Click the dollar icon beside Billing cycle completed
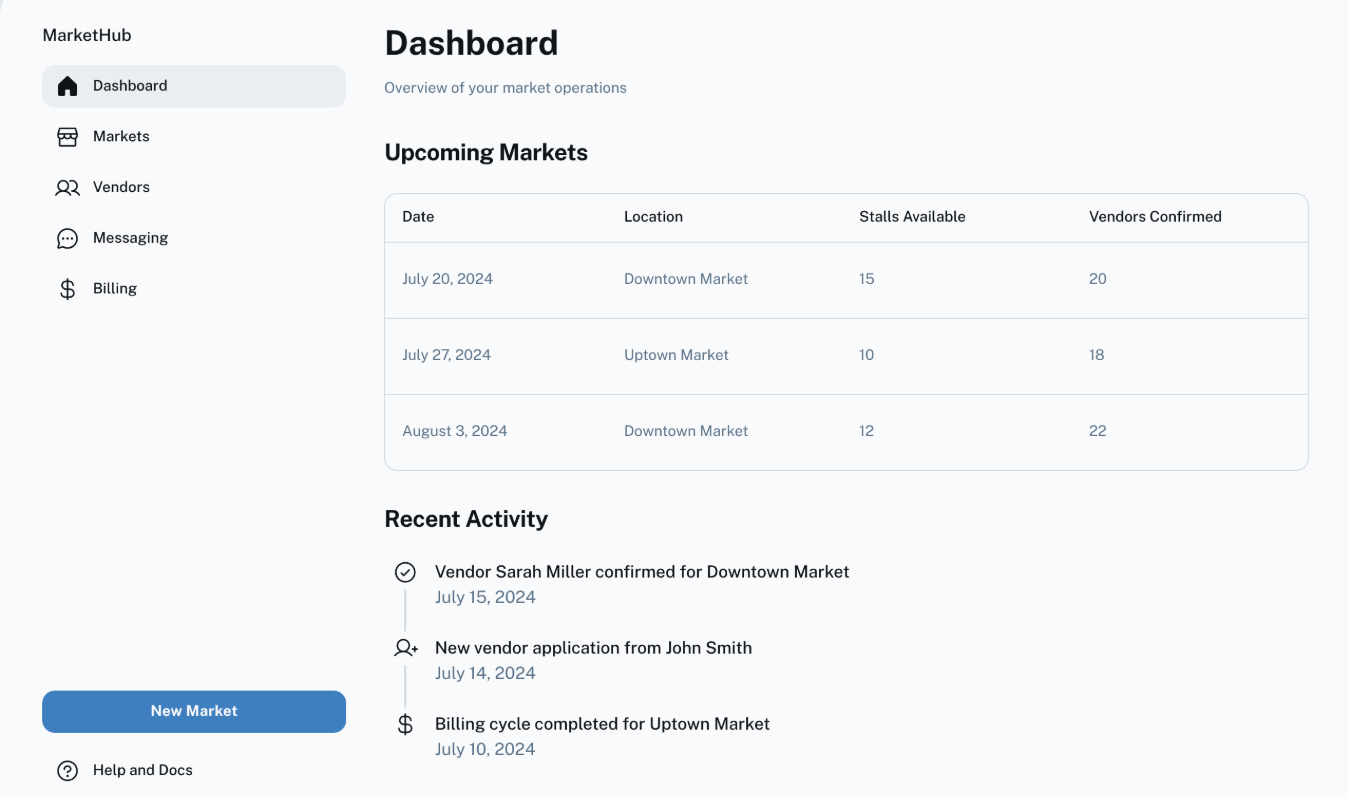The height and width of the screenshot is (799, 1348). (x=405, y=724)
